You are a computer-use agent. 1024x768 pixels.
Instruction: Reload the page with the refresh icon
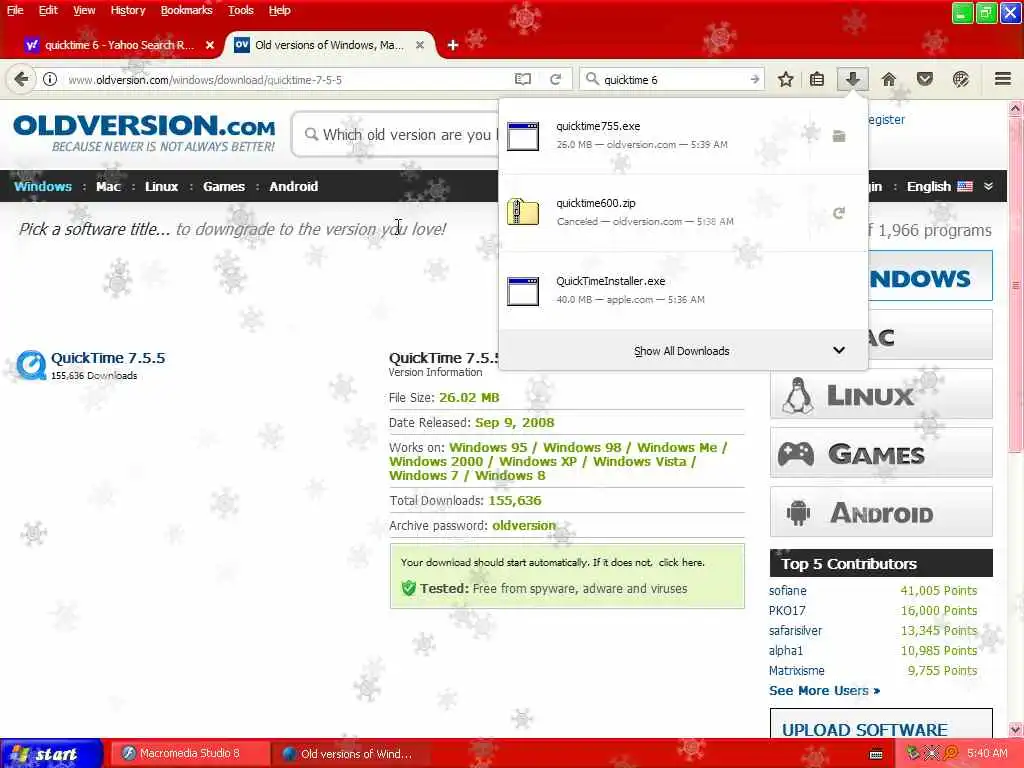click(555, 80)
